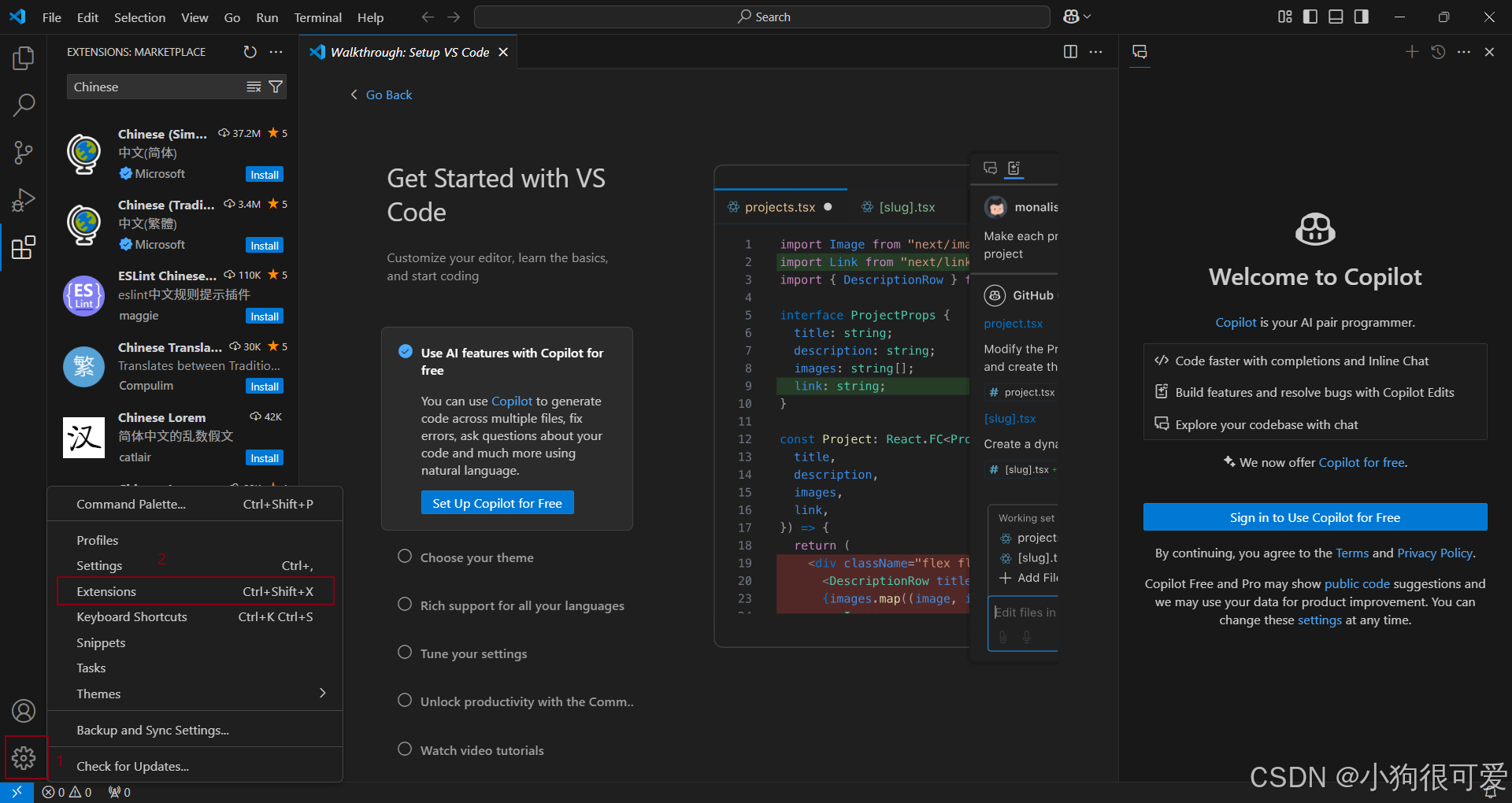Go back with the navigation arrow
The height and width of the screenshot is (803, 1512).
click(428, 17)
